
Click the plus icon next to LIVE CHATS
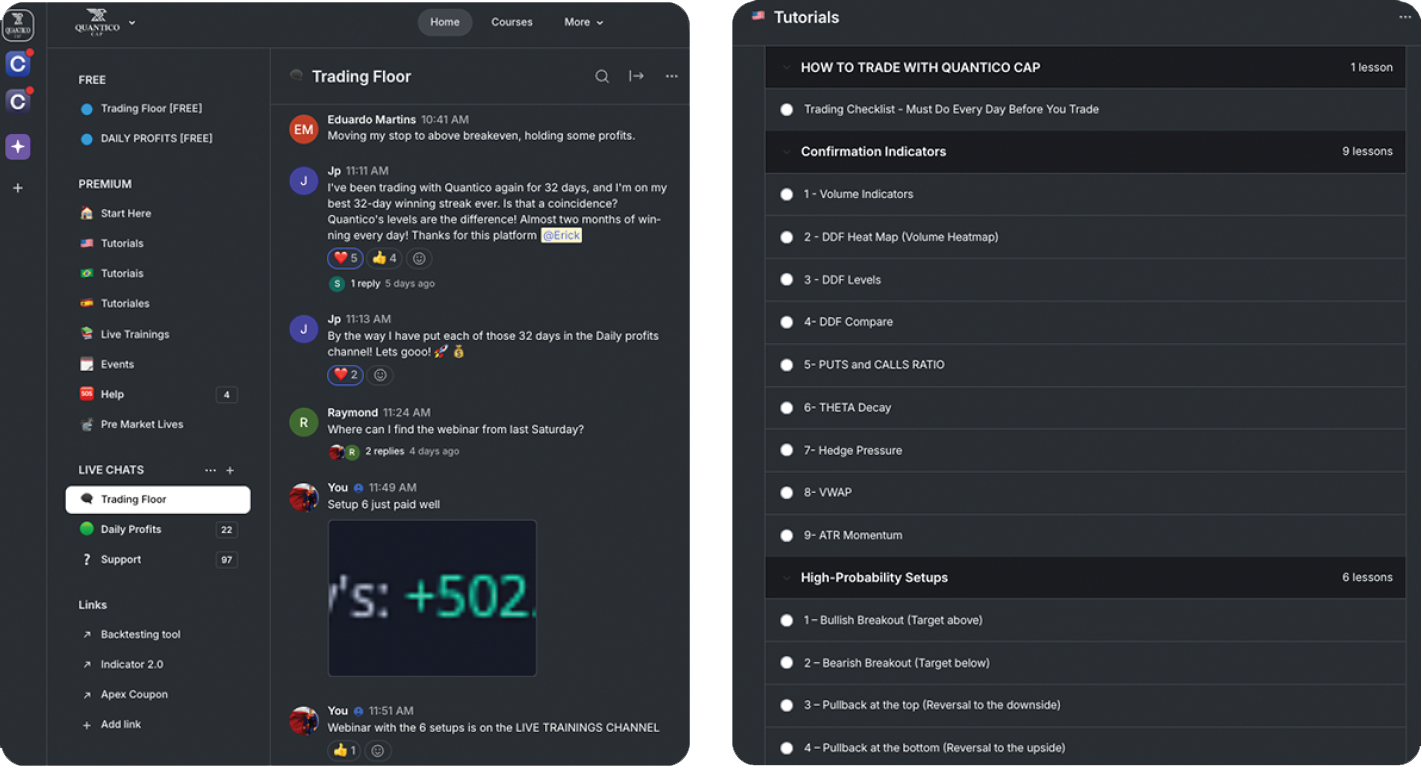coord(230,470)
